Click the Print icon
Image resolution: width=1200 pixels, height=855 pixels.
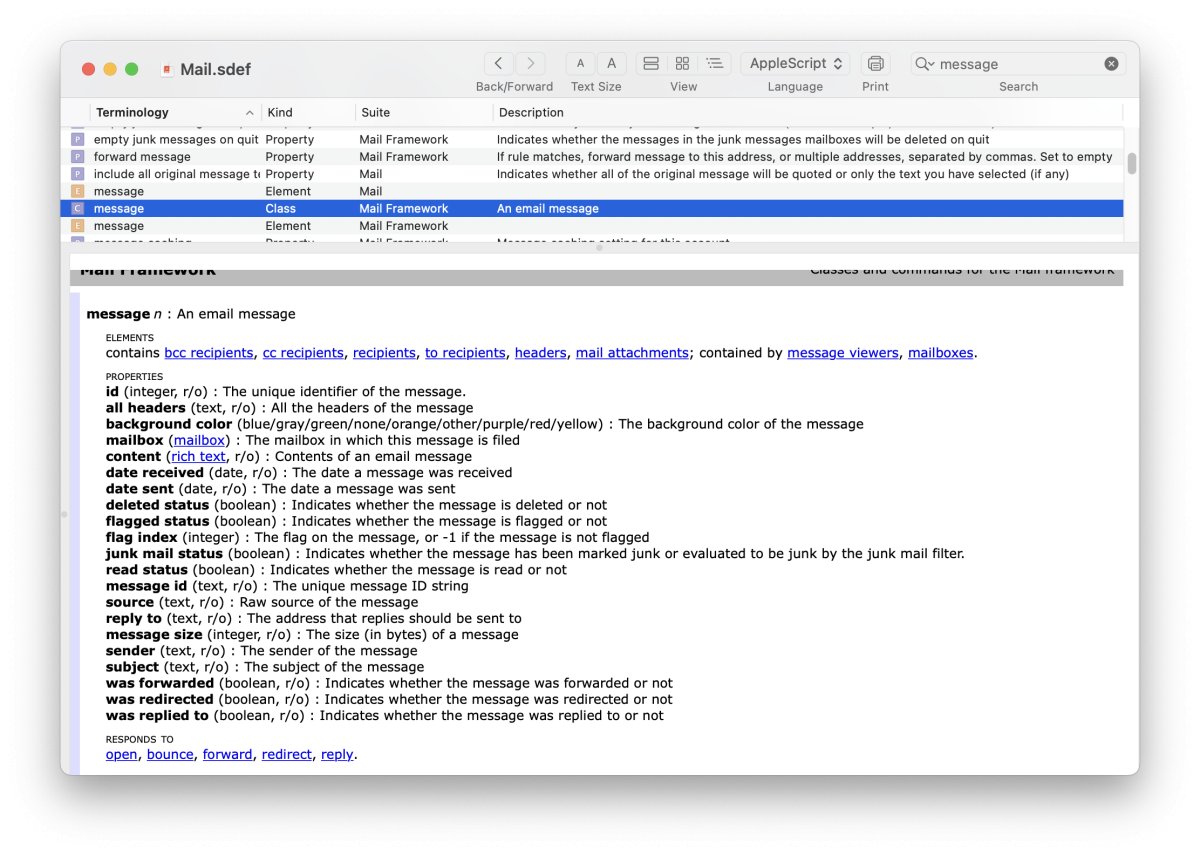875,63
